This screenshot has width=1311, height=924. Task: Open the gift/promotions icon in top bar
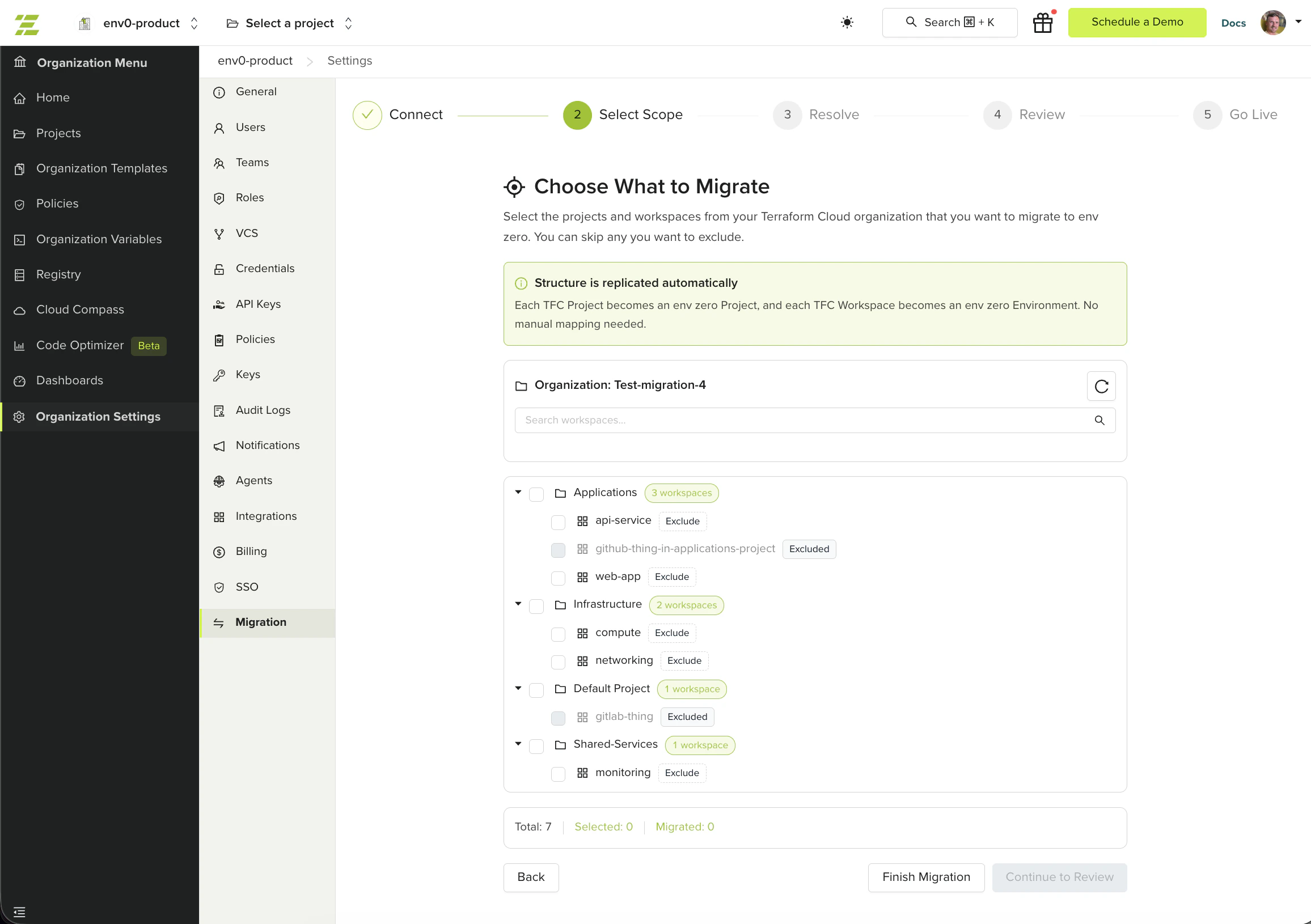tap(1043, 22)
